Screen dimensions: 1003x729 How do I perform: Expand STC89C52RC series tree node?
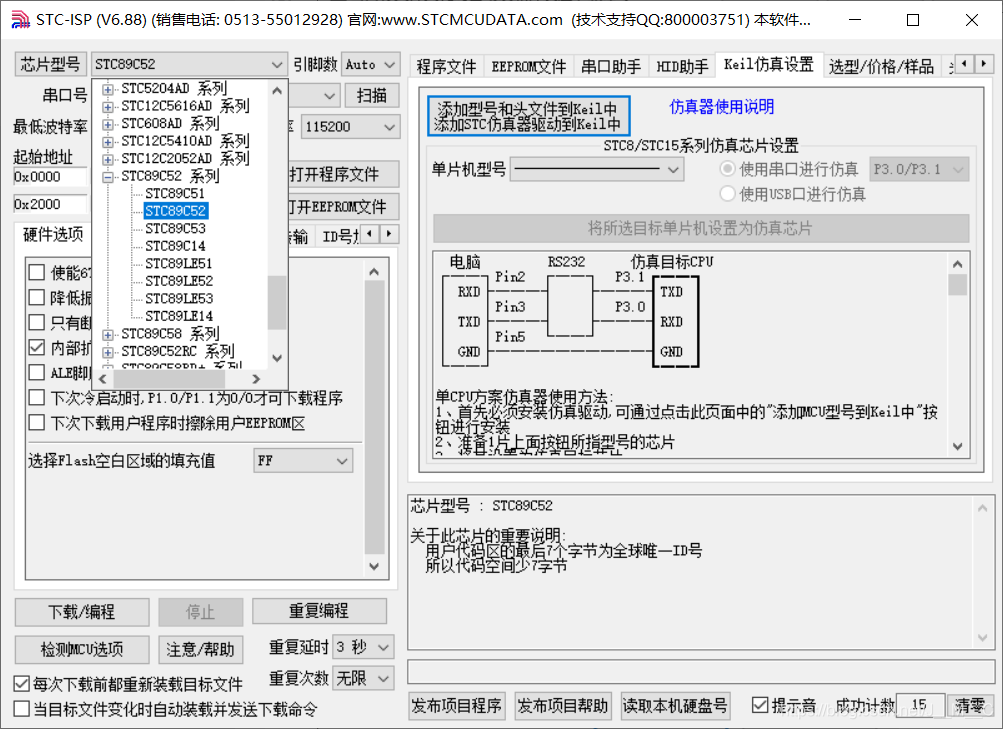pyautogui.click(x=107, y=352)
